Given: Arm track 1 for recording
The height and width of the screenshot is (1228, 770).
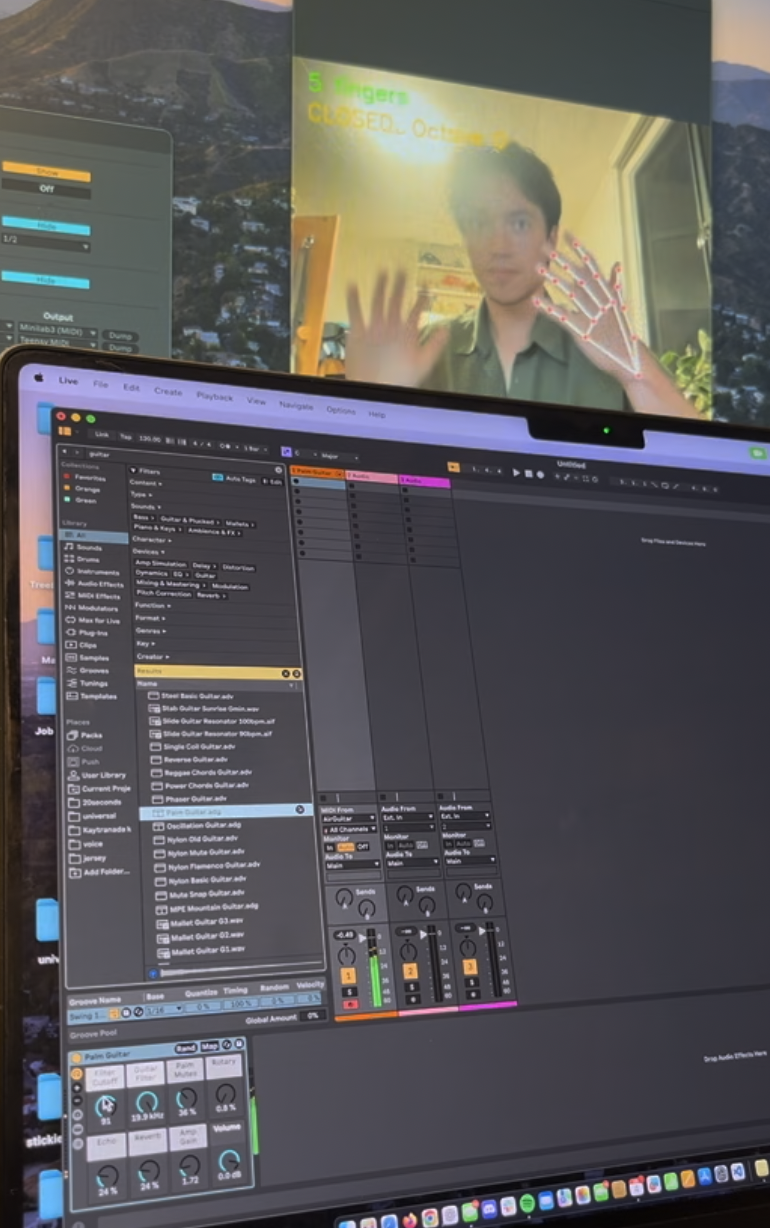Looking at the screenshot, I should (x=349, y=1004).
